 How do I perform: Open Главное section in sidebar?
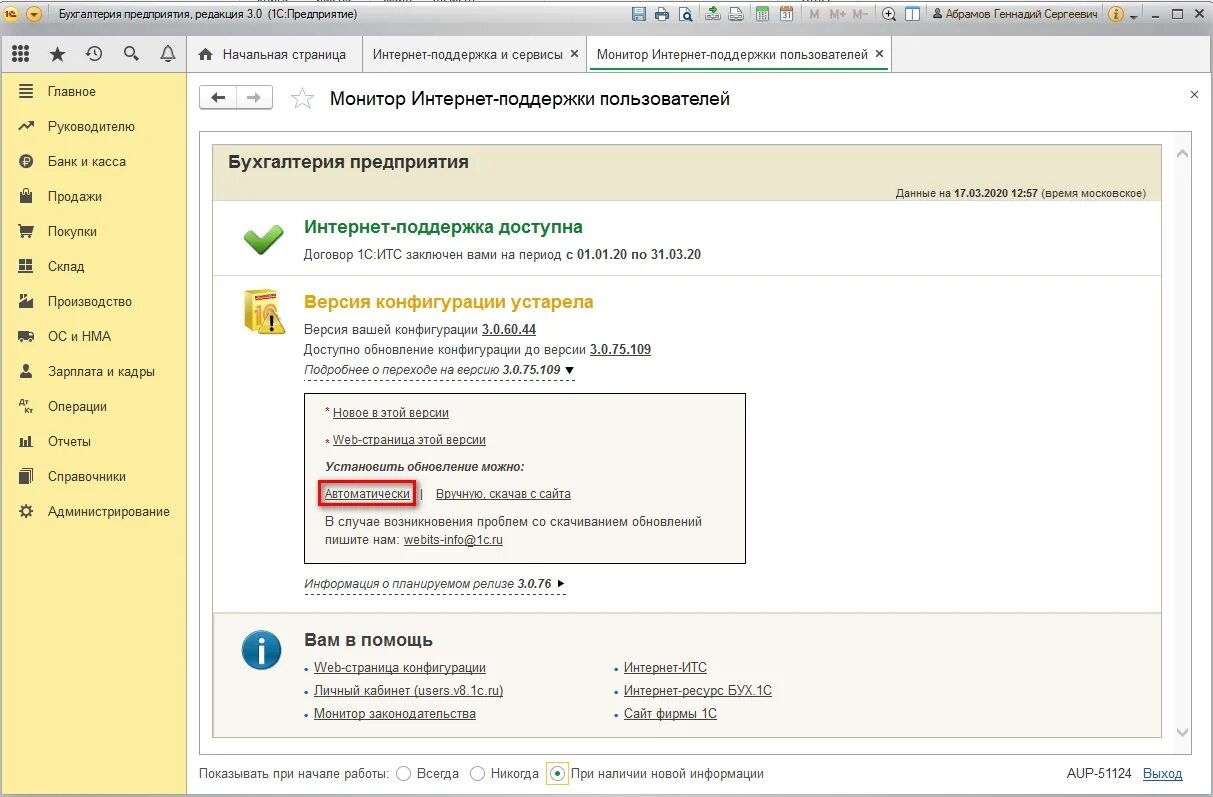[x=93, y=91]
